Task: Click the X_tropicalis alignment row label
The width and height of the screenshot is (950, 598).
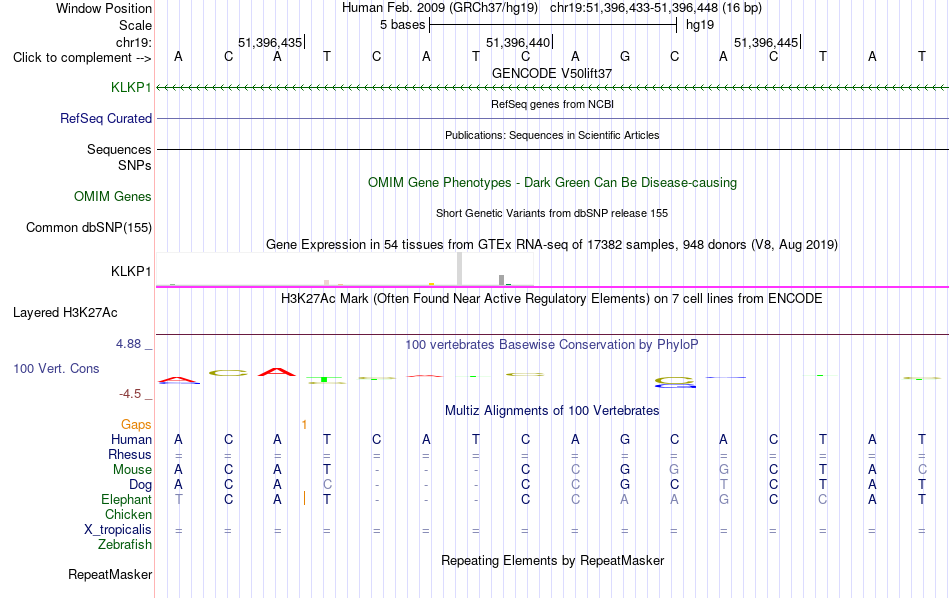Action: coord(118,530)
